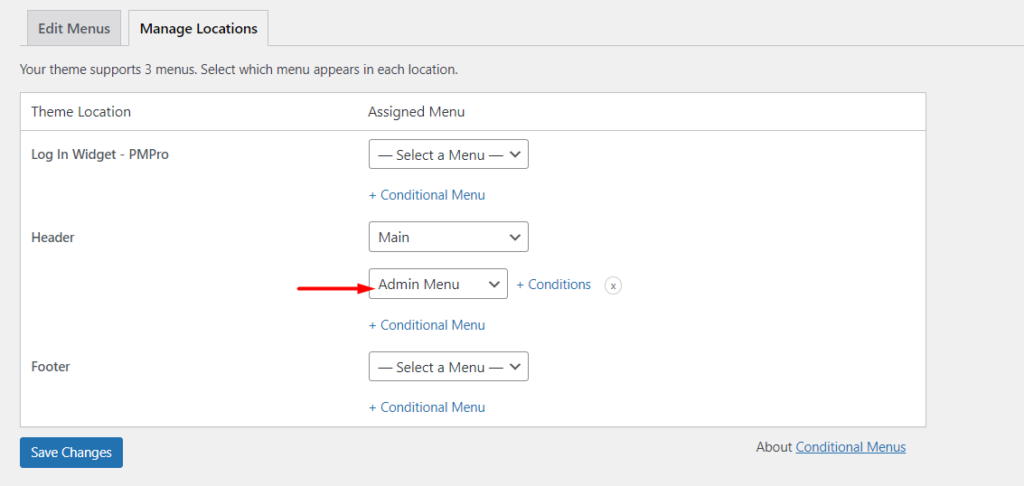Add Conditional Menu under Log In Widget
Image resolution: width=1024 pixels, height=486 pixels.
click(x=427, y=195)
